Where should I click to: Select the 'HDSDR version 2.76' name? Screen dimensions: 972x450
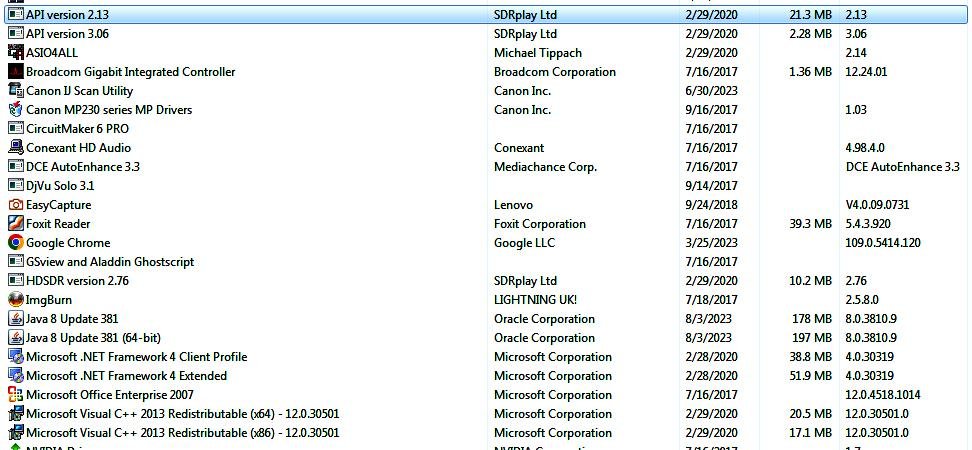(x=77, y=281)
